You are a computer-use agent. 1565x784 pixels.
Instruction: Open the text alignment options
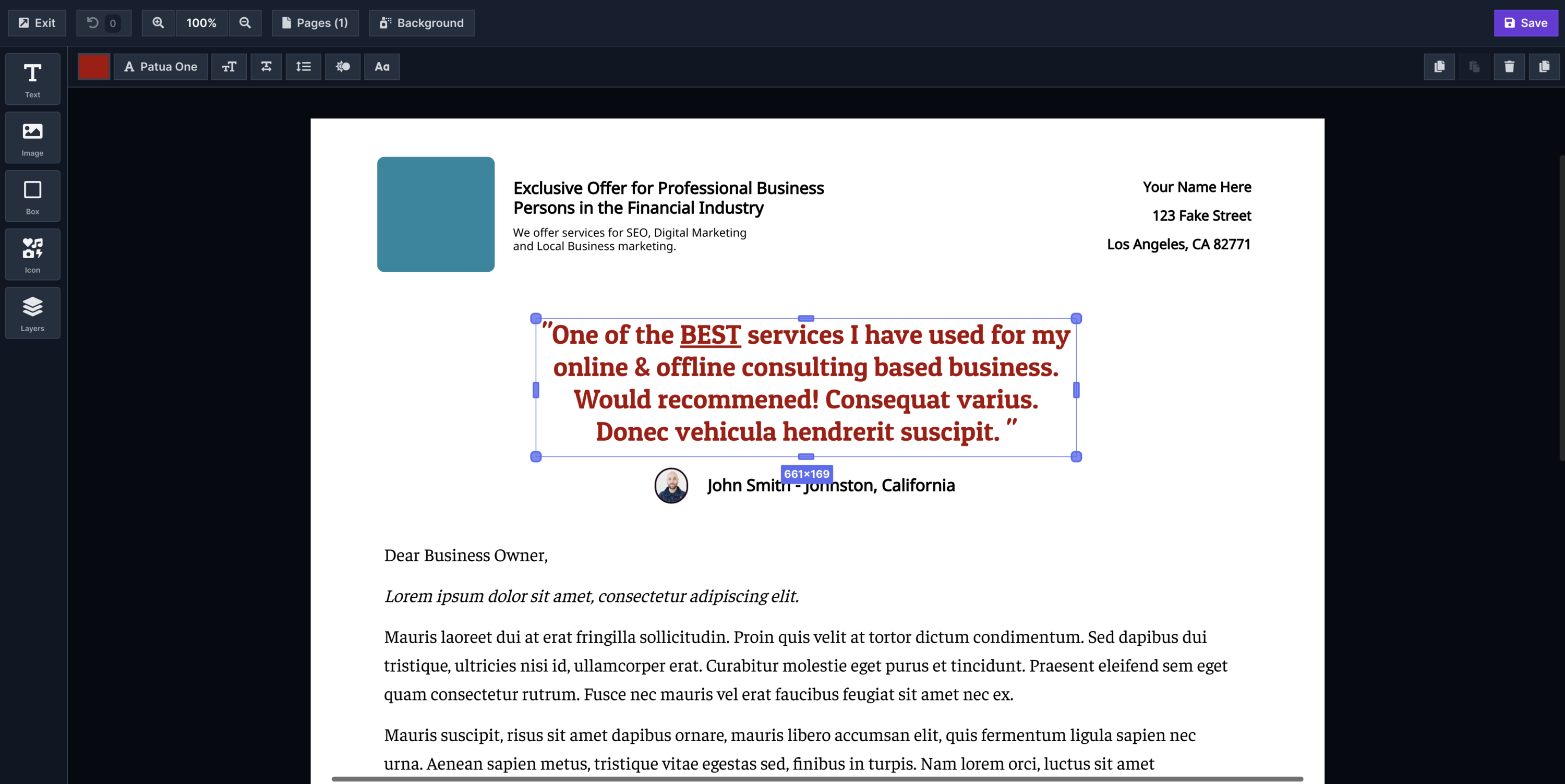266,67
